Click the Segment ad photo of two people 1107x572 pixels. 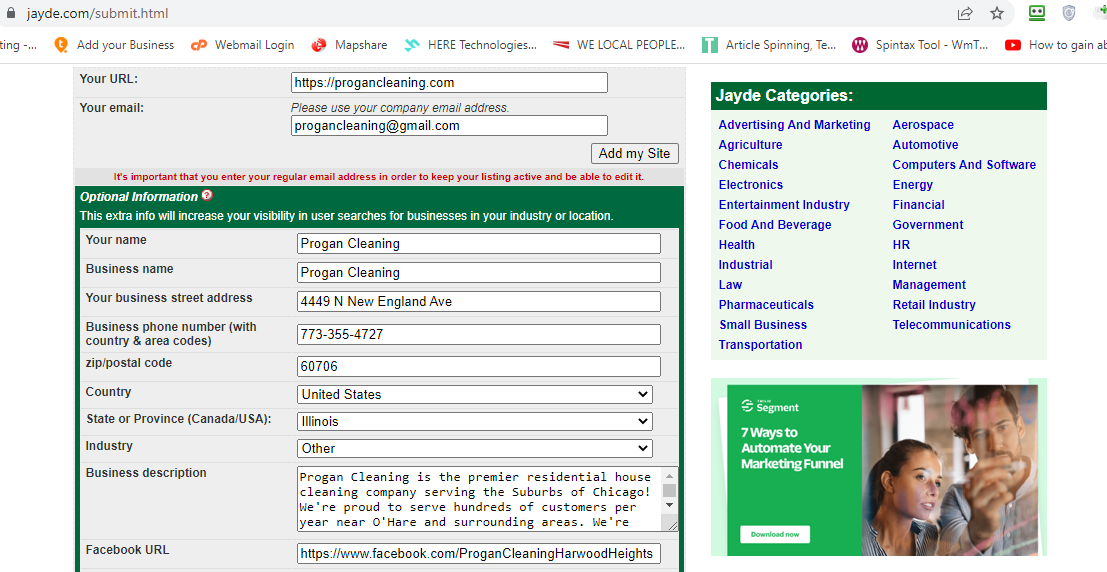click(x=950, y=470)
